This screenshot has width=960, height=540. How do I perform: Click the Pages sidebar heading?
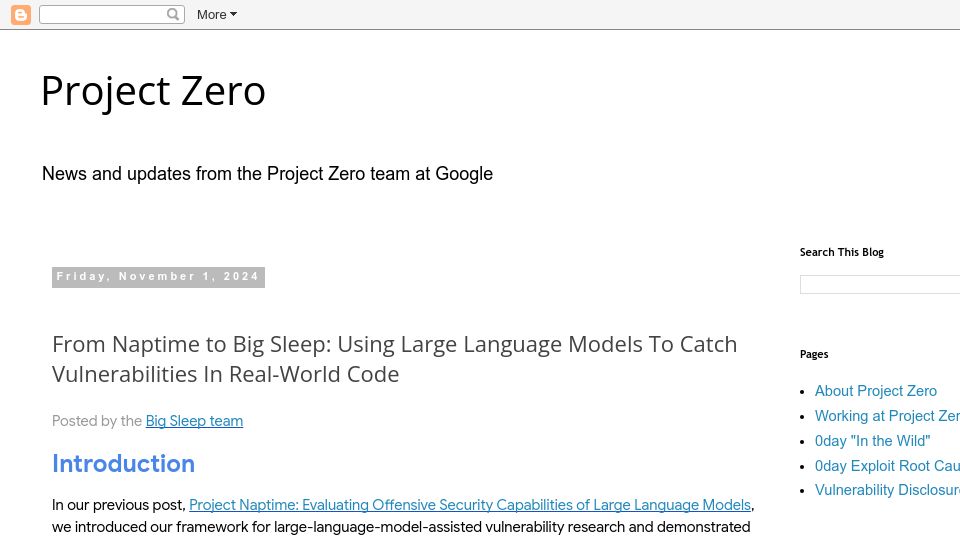point(814,354)
